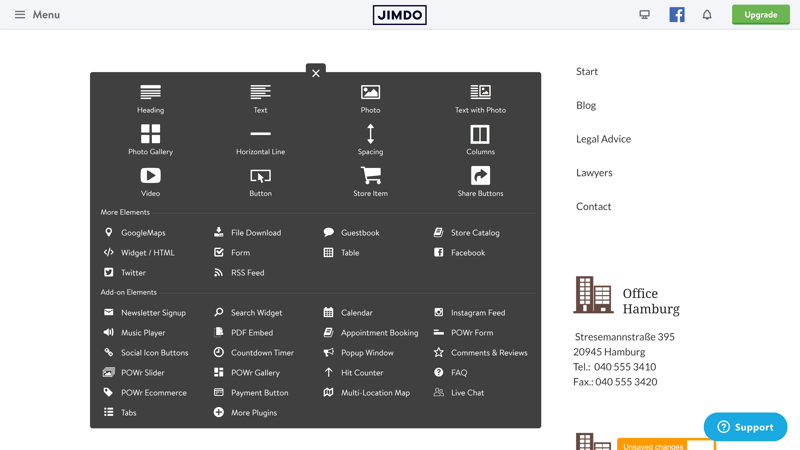Screen dimensions: 800x450
Task: Add a GoogleMaps element
Action: 135,233
